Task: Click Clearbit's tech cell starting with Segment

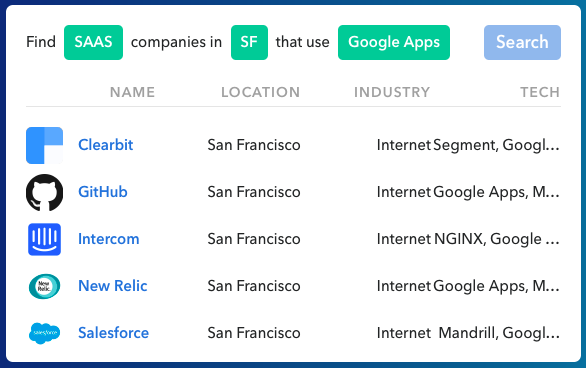Action: [x=496, y=145]
